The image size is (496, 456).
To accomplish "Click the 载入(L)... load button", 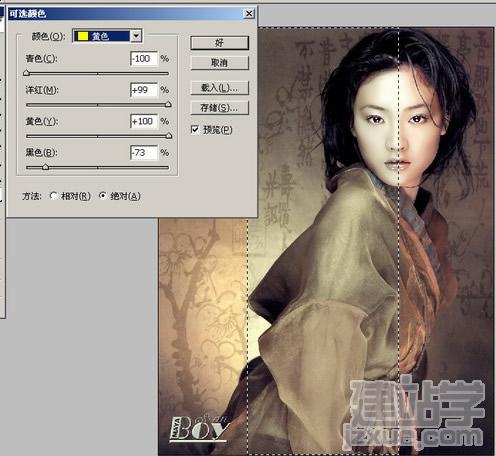I will tap(219, 88).
